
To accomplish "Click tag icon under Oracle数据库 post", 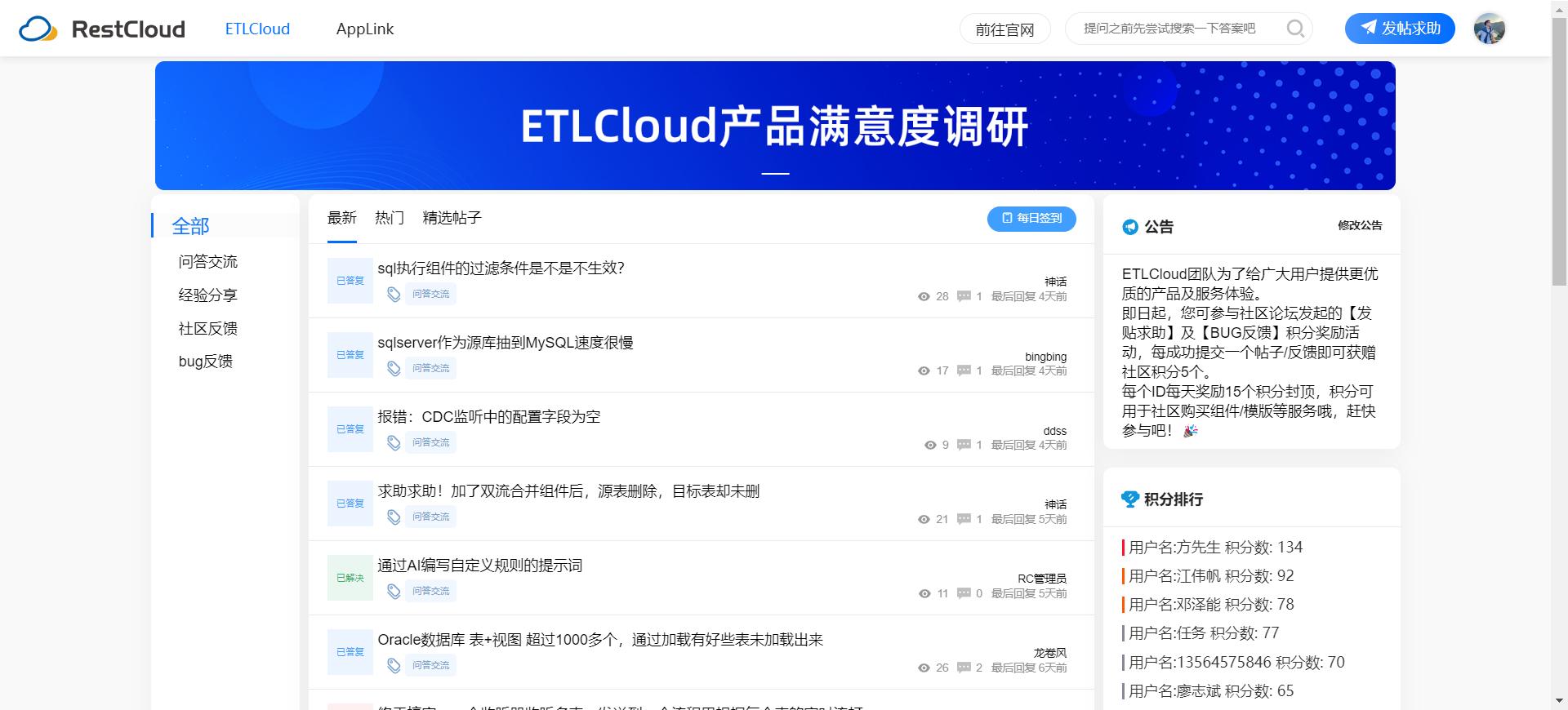I will pos(394,665).
